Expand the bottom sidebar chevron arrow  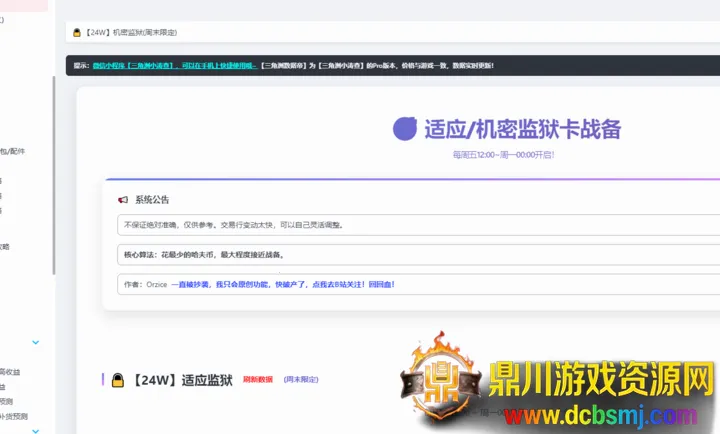point(36,430)
